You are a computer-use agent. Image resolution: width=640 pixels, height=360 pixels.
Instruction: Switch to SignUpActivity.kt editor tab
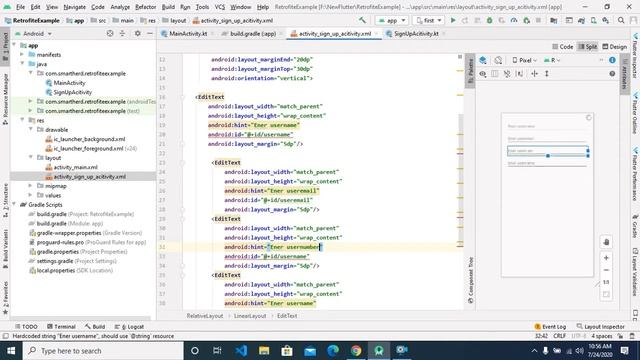click(x=415, y=33)
